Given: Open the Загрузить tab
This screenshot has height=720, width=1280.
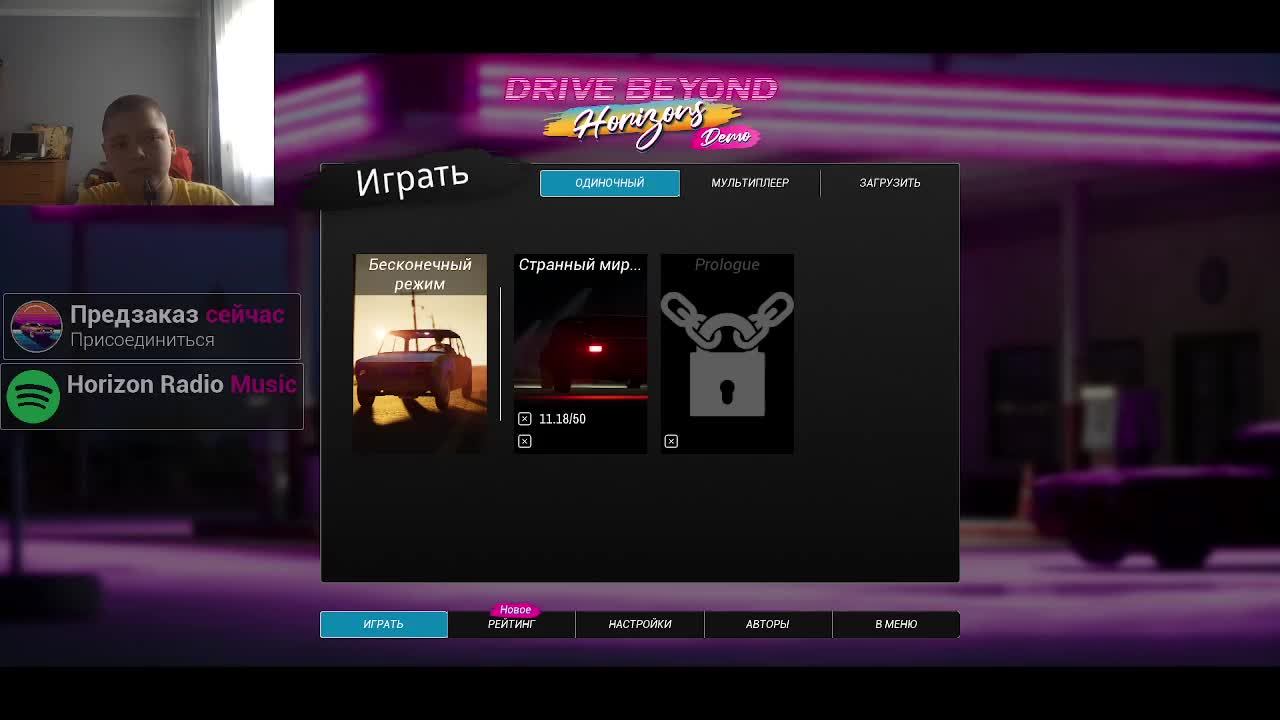Looking at the screenshot, I should coord(890,183).
